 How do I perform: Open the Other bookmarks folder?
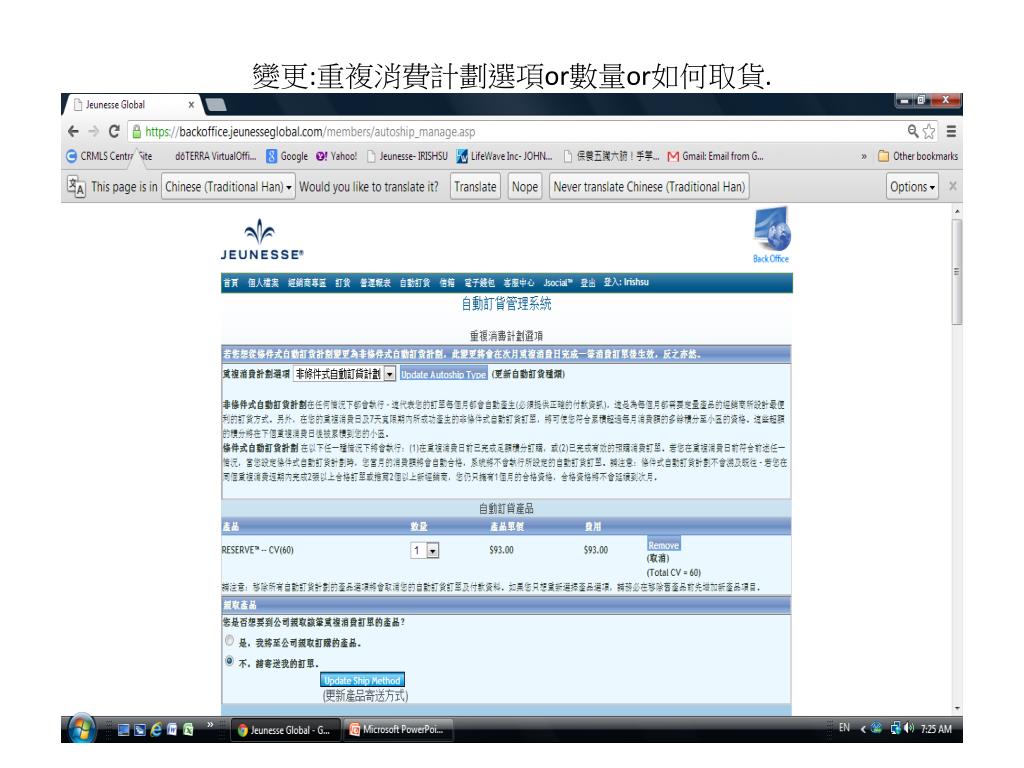pyautogui.click(x=918, y=156)
